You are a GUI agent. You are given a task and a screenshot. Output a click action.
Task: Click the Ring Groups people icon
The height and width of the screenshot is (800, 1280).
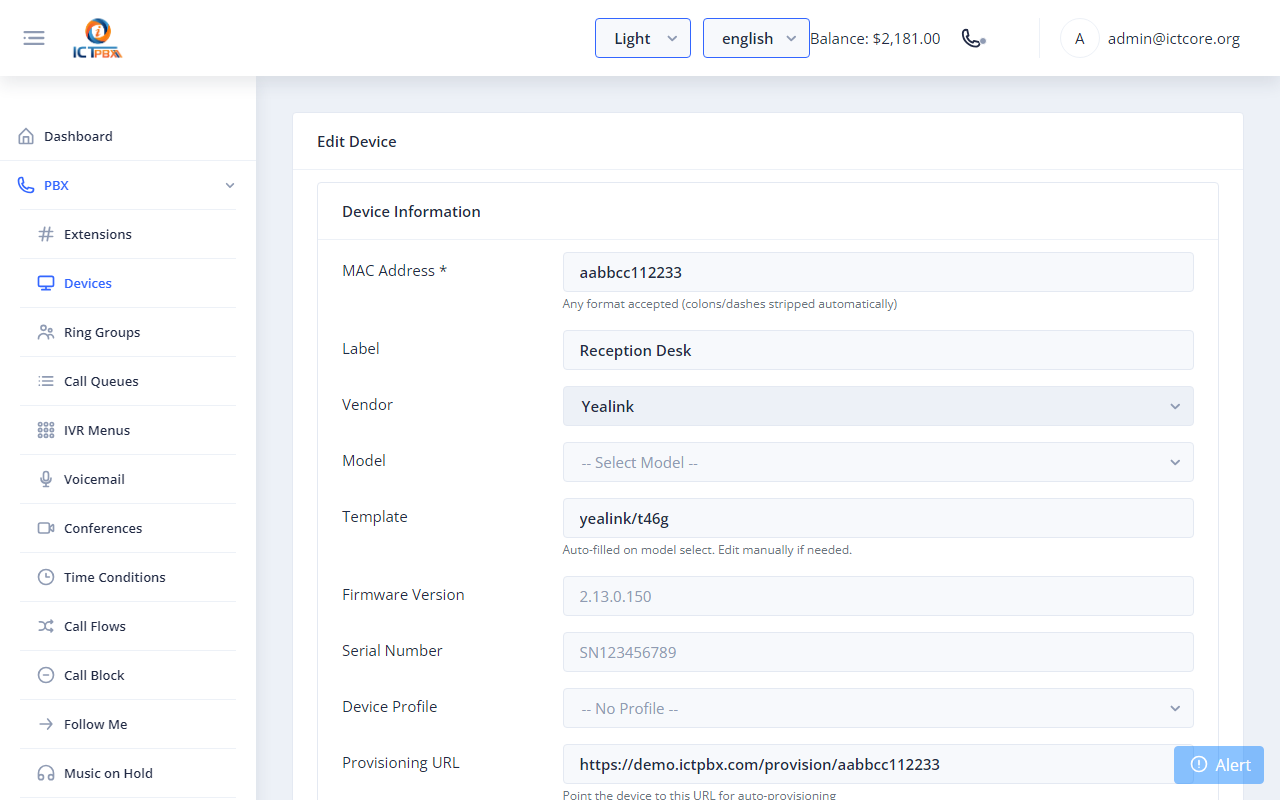[46, 332]
